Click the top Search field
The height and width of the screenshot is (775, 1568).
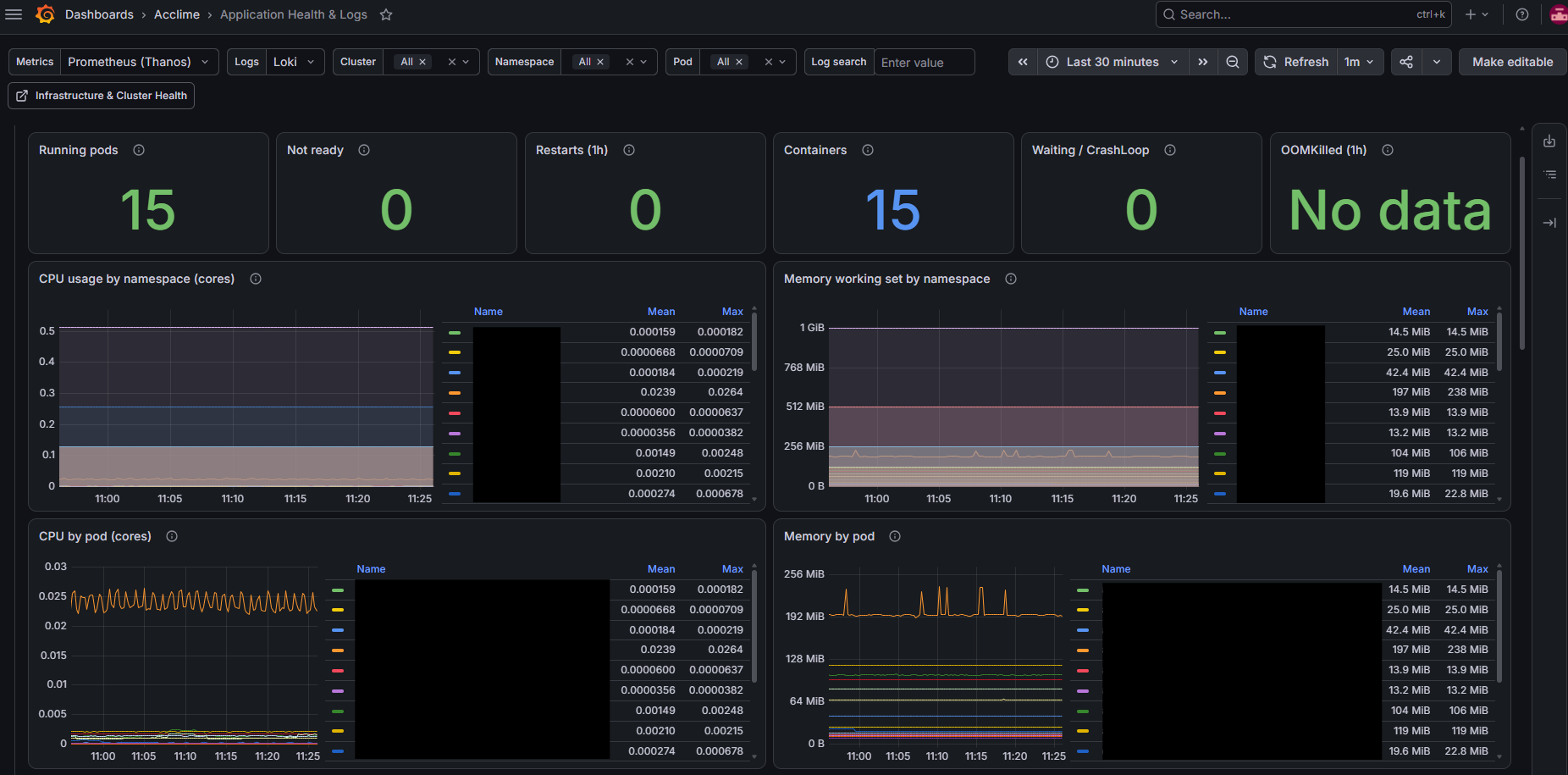[x=1303, y=14]
